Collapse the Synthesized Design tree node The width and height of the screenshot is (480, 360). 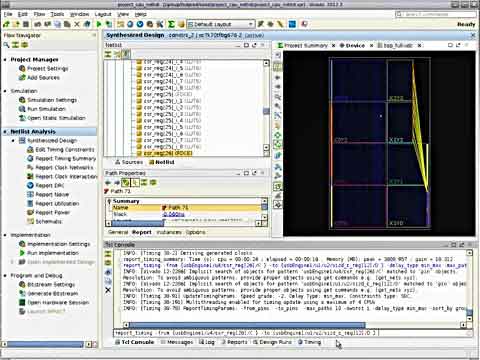point(13,141)
